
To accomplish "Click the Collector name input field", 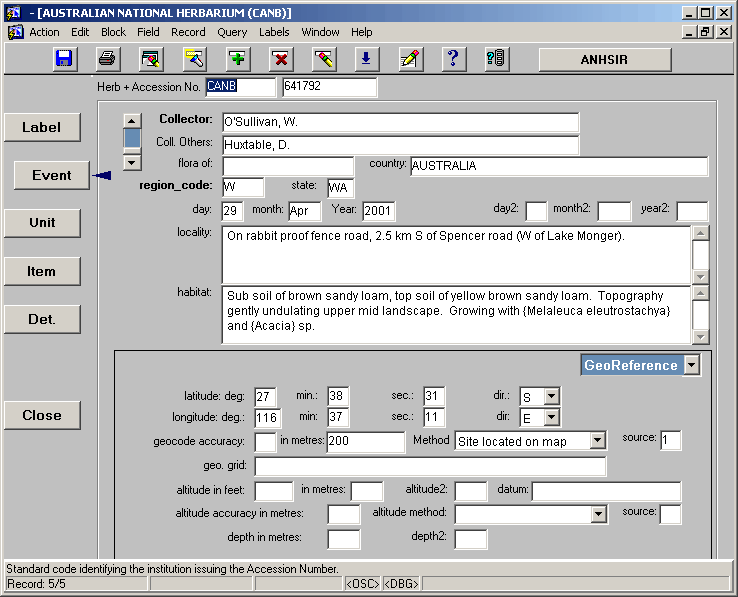I will tap(400, 122).
